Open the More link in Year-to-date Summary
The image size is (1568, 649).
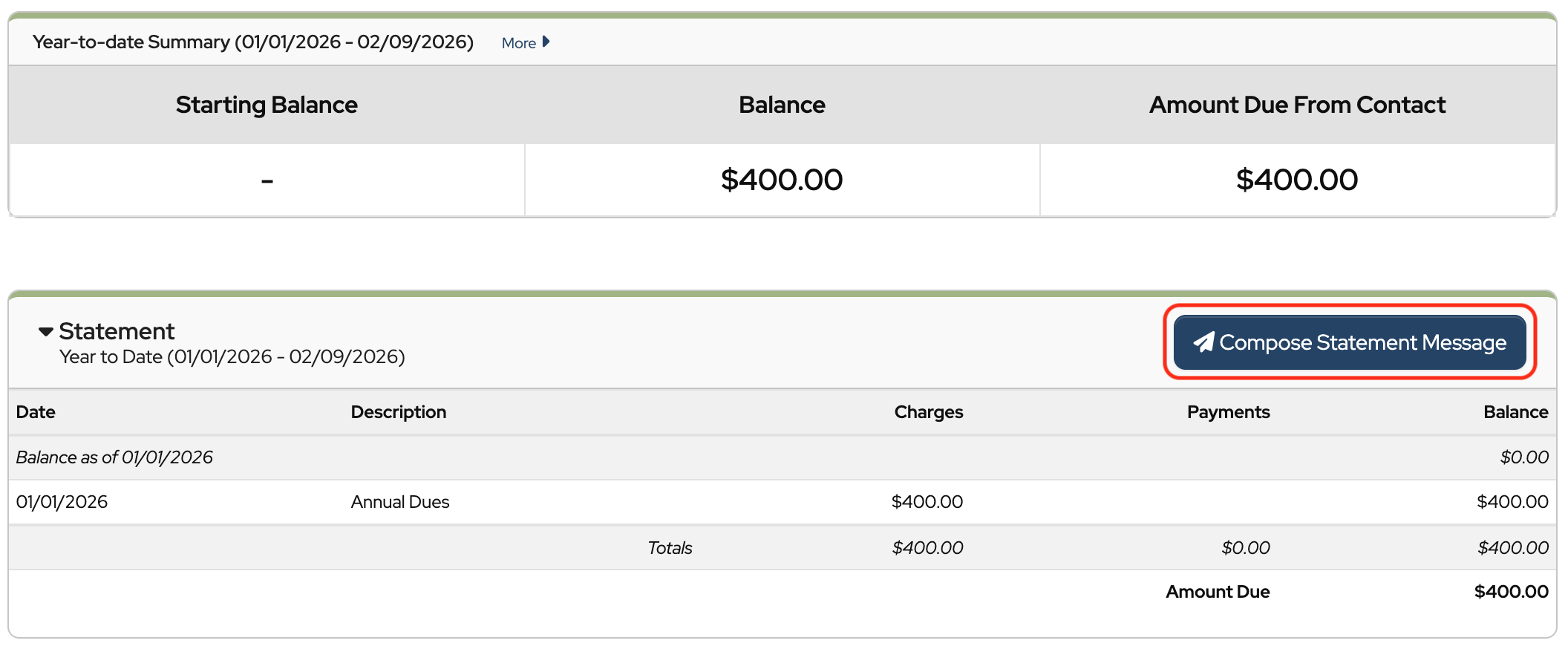click(519, 43)
